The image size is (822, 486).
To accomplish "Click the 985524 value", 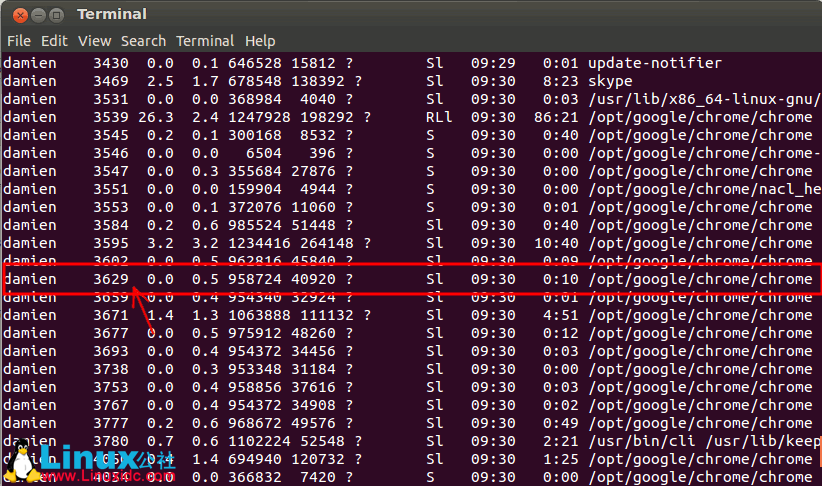I will (255, 225).
